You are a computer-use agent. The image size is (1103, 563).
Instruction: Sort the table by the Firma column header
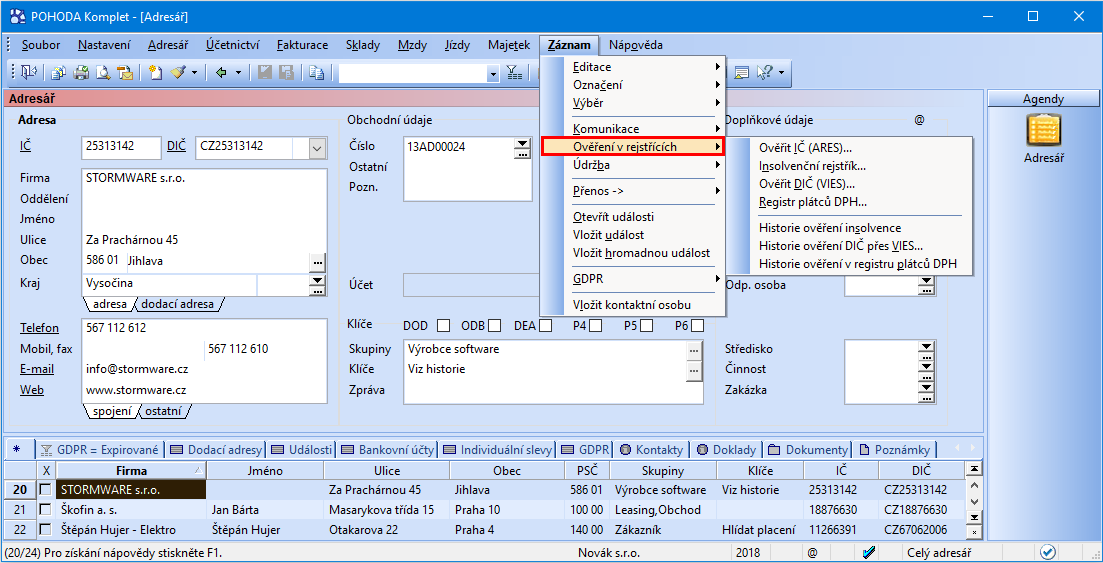pos(132,470)
